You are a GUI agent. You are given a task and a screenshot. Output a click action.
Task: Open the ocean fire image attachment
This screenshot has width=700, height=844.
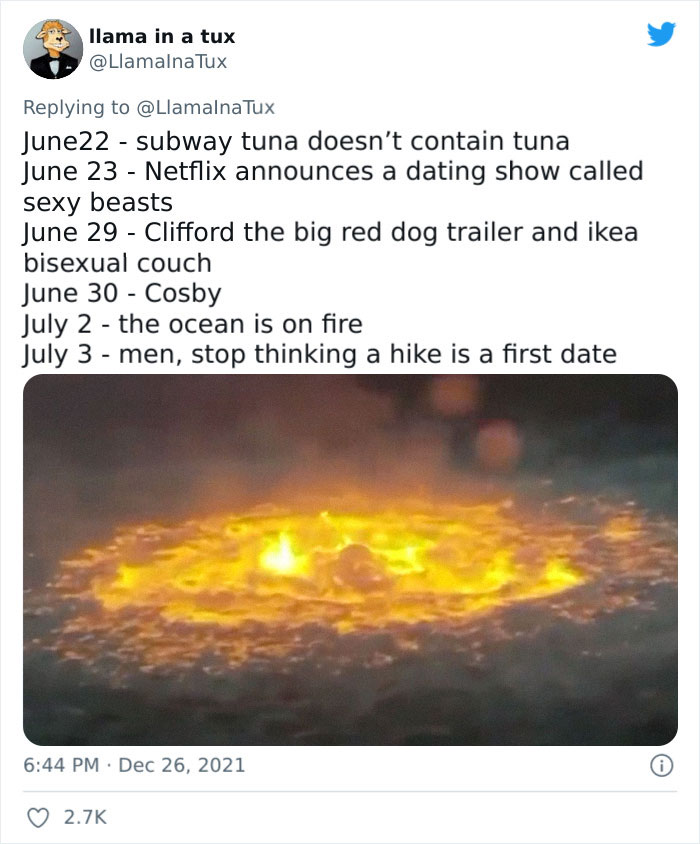350,557
